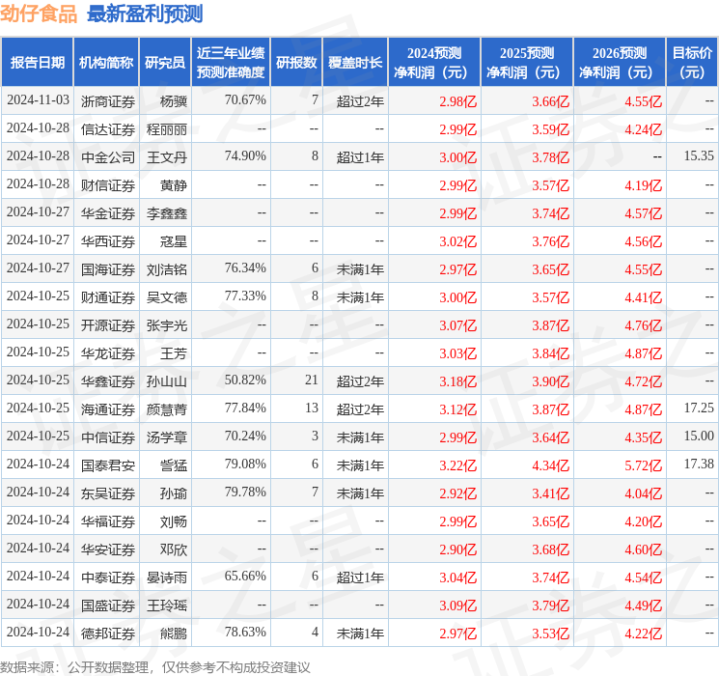Screen dimensions: 719x676
Task: Click 国泰君安 institution cell
Action: pos(108,465)
